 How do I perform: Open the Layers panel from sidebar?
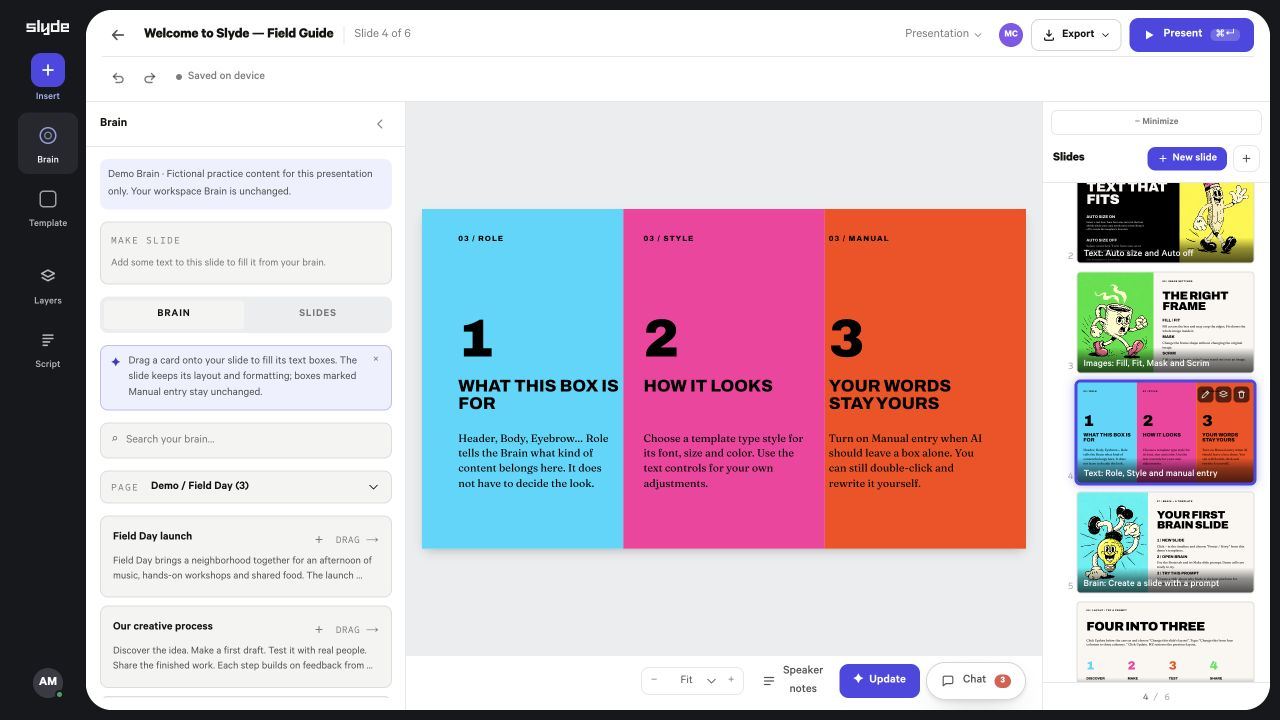(48, 285)
